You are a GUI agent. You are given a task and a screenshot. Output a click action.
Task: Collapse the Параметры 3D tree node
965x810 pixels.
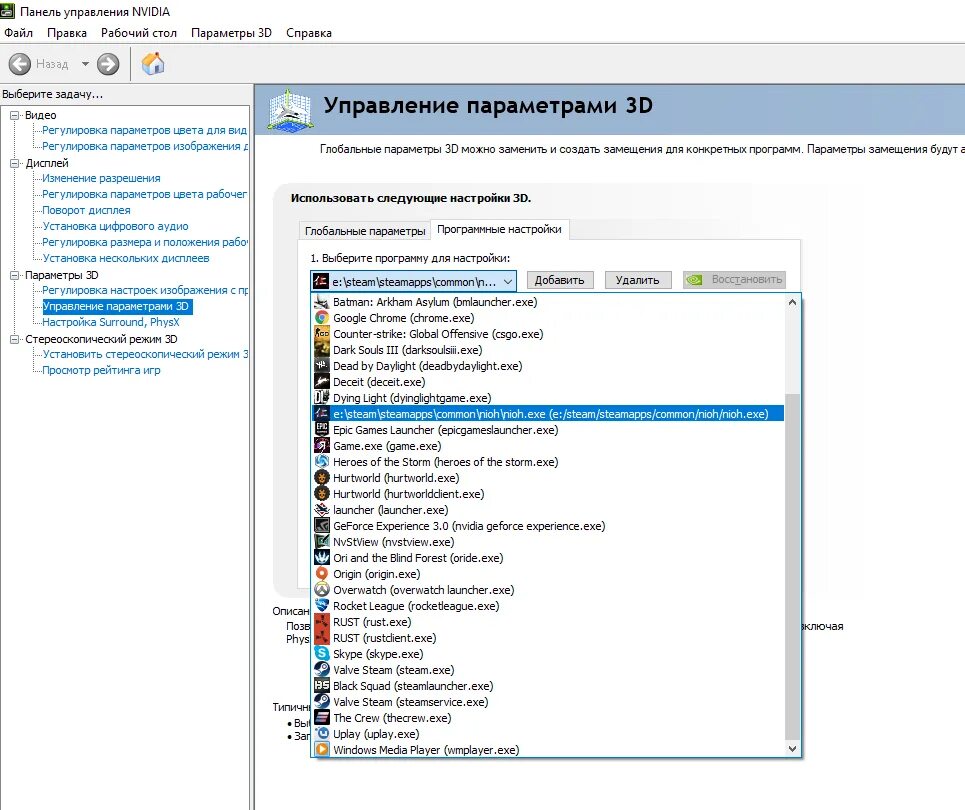point(15,275)
